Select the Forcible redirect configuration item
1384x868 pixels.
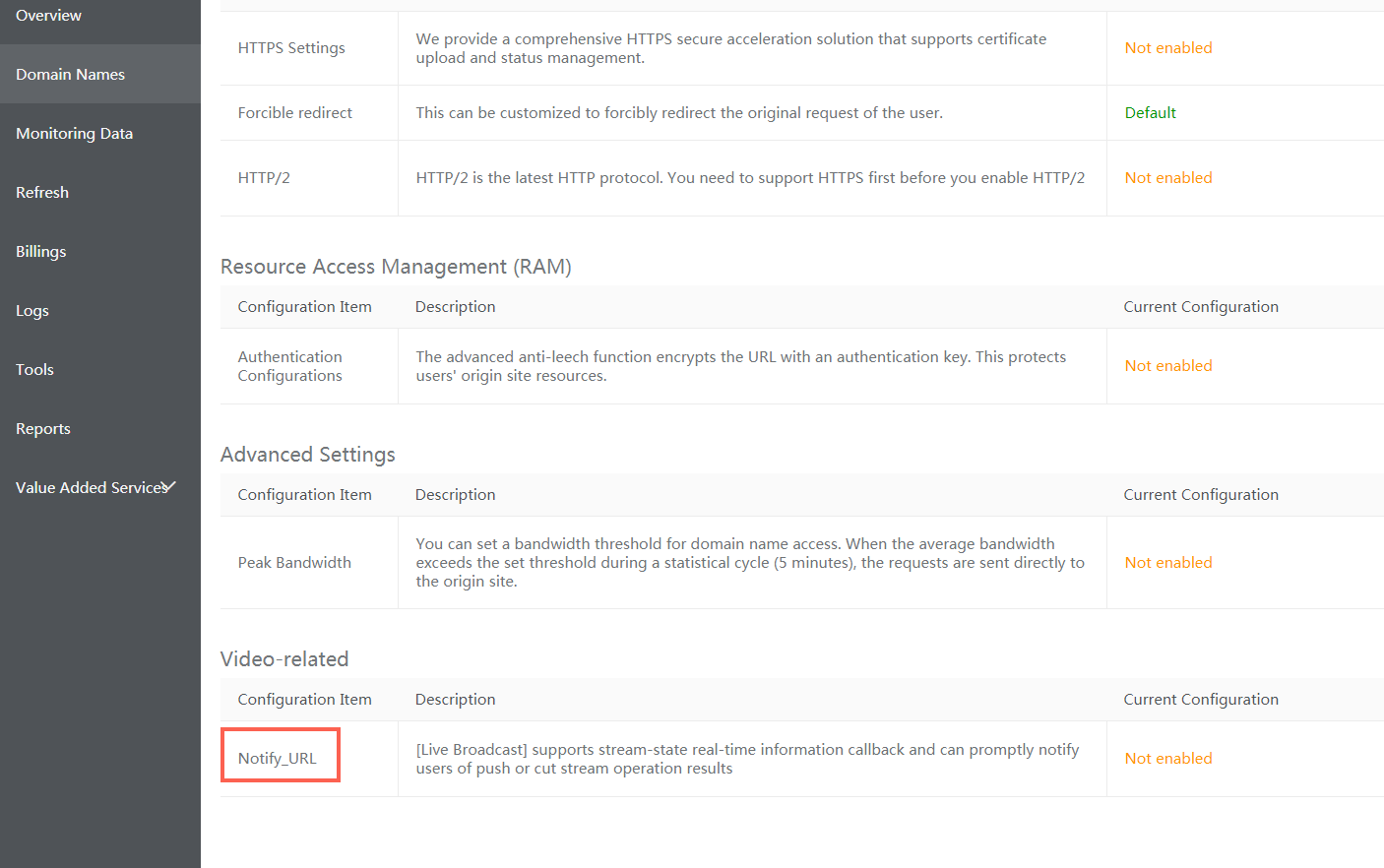[x=294, y=113]
